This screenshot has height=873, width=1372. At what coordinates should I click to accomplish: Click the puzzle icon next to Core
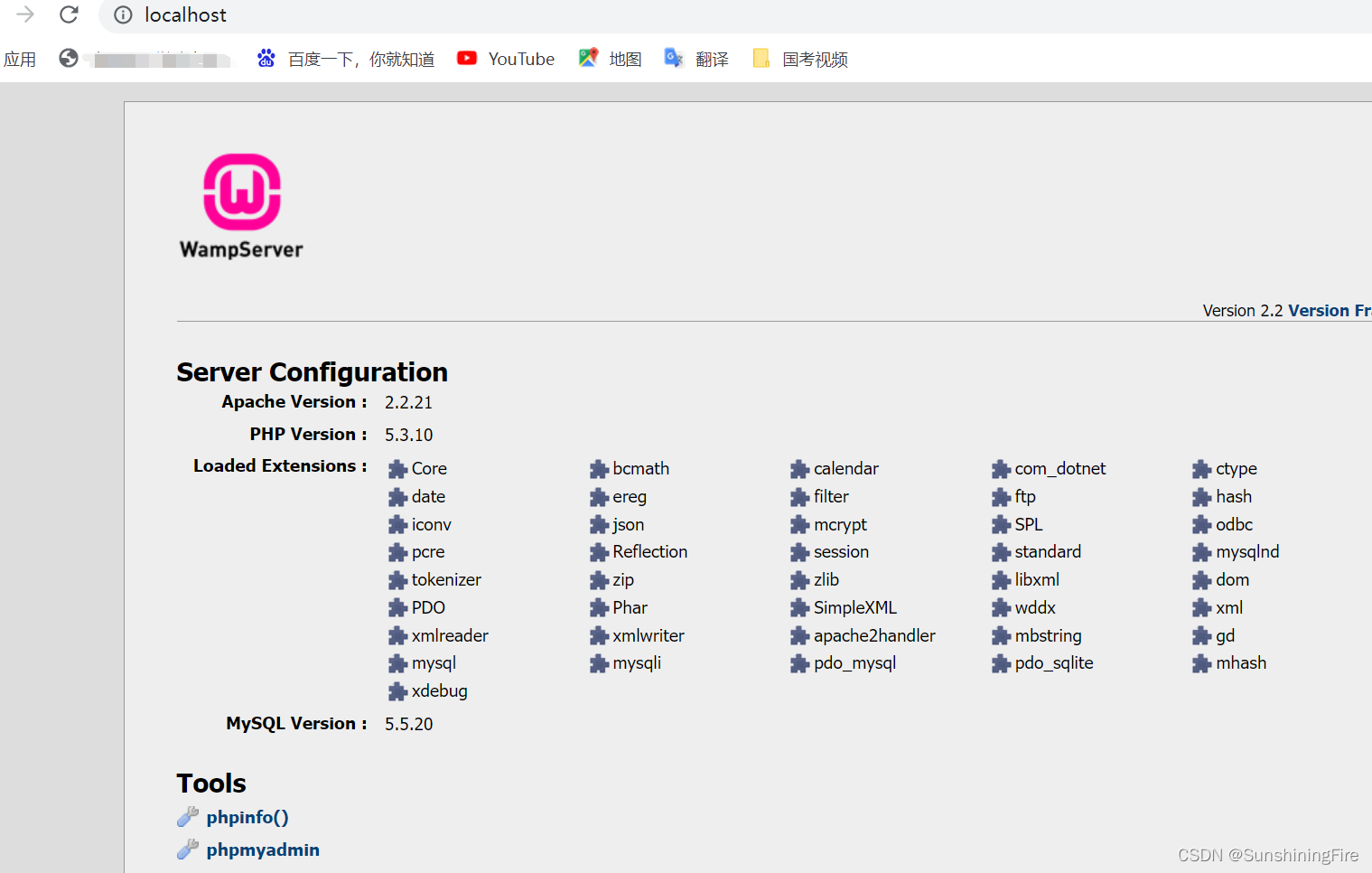tap(397, 469)
